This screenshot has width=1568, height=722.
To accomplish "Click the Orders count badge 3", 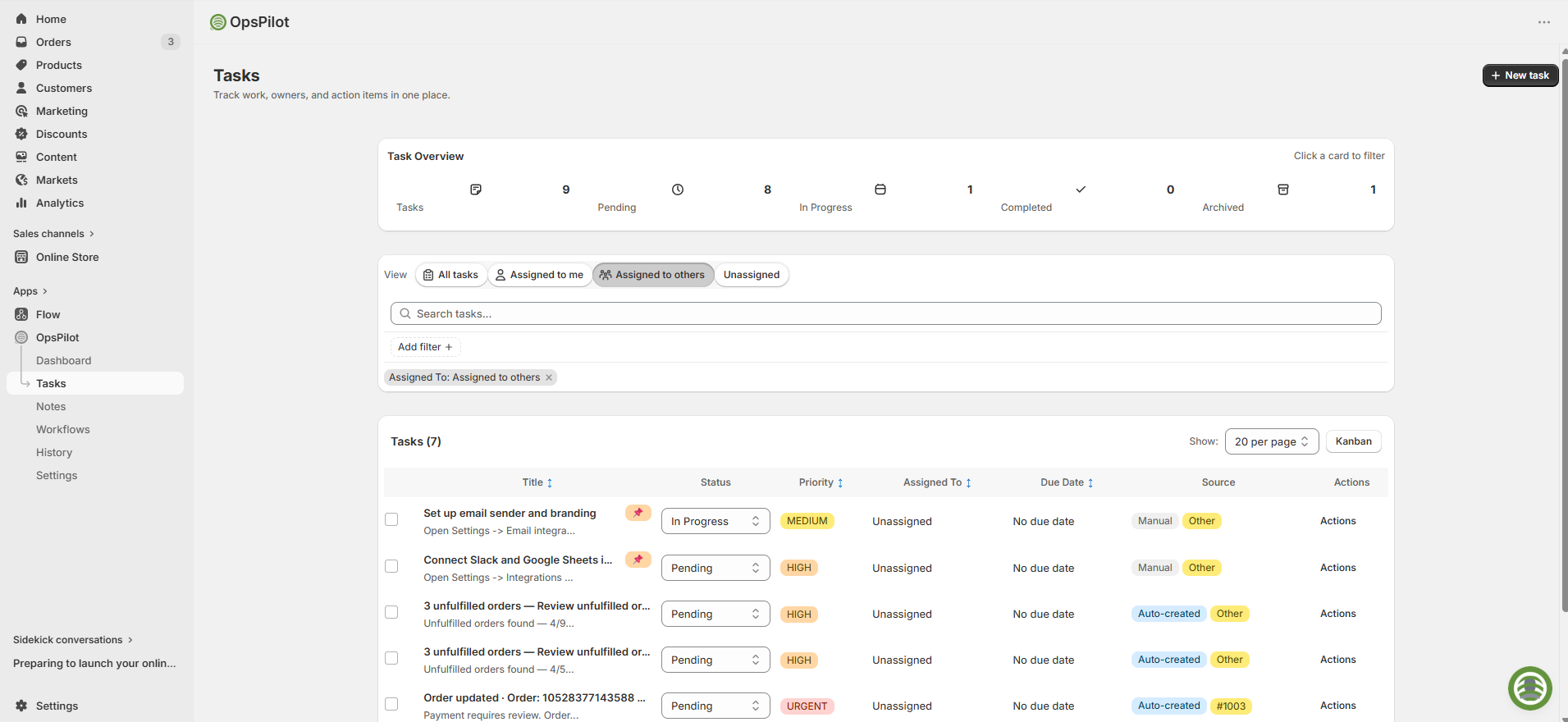I will pos(171,42).
